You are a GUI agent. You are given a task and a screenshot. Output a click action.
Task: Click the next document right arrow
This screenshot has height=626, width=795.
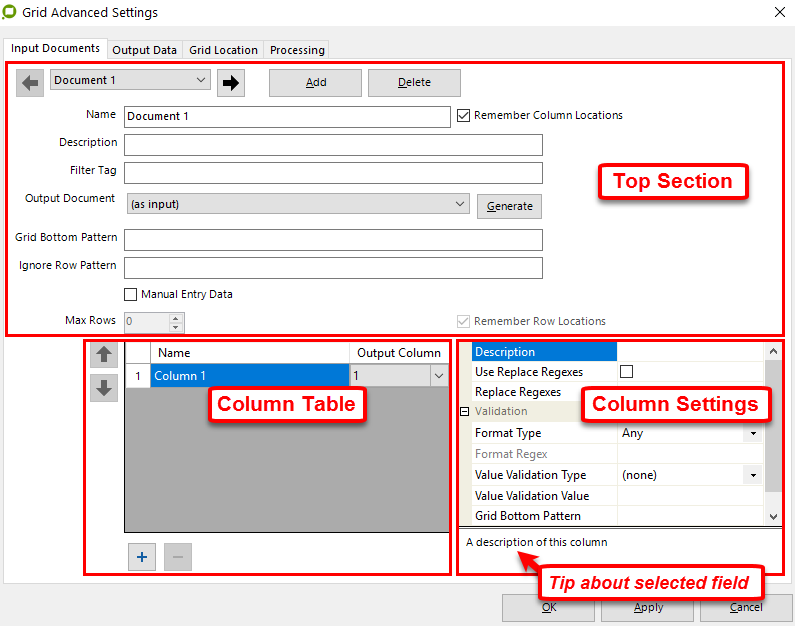coord(231,83)
